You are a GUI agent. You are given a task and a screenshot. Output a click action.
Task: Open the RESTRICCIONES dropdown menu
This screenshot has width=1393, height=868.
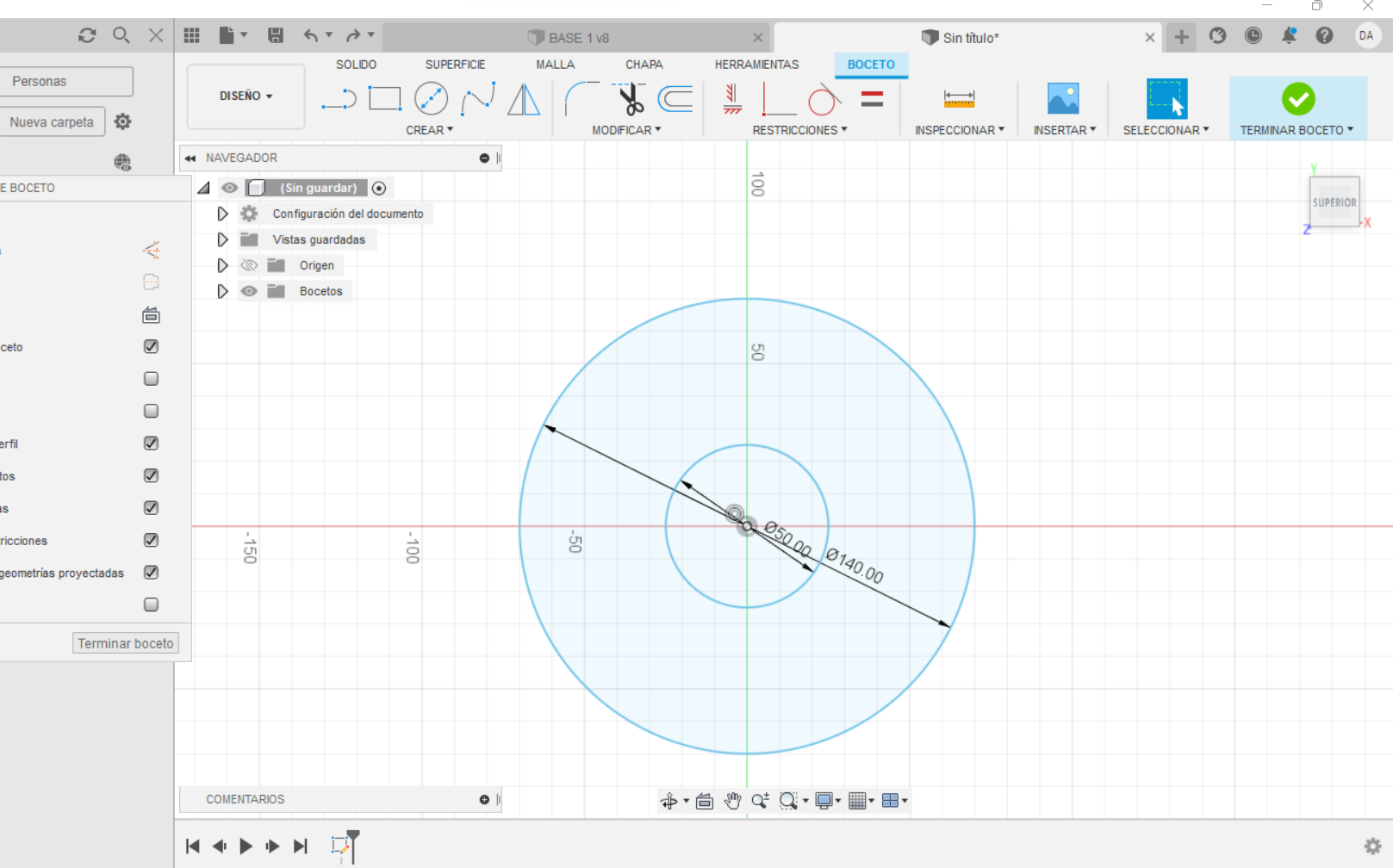(x=799, y=130)
